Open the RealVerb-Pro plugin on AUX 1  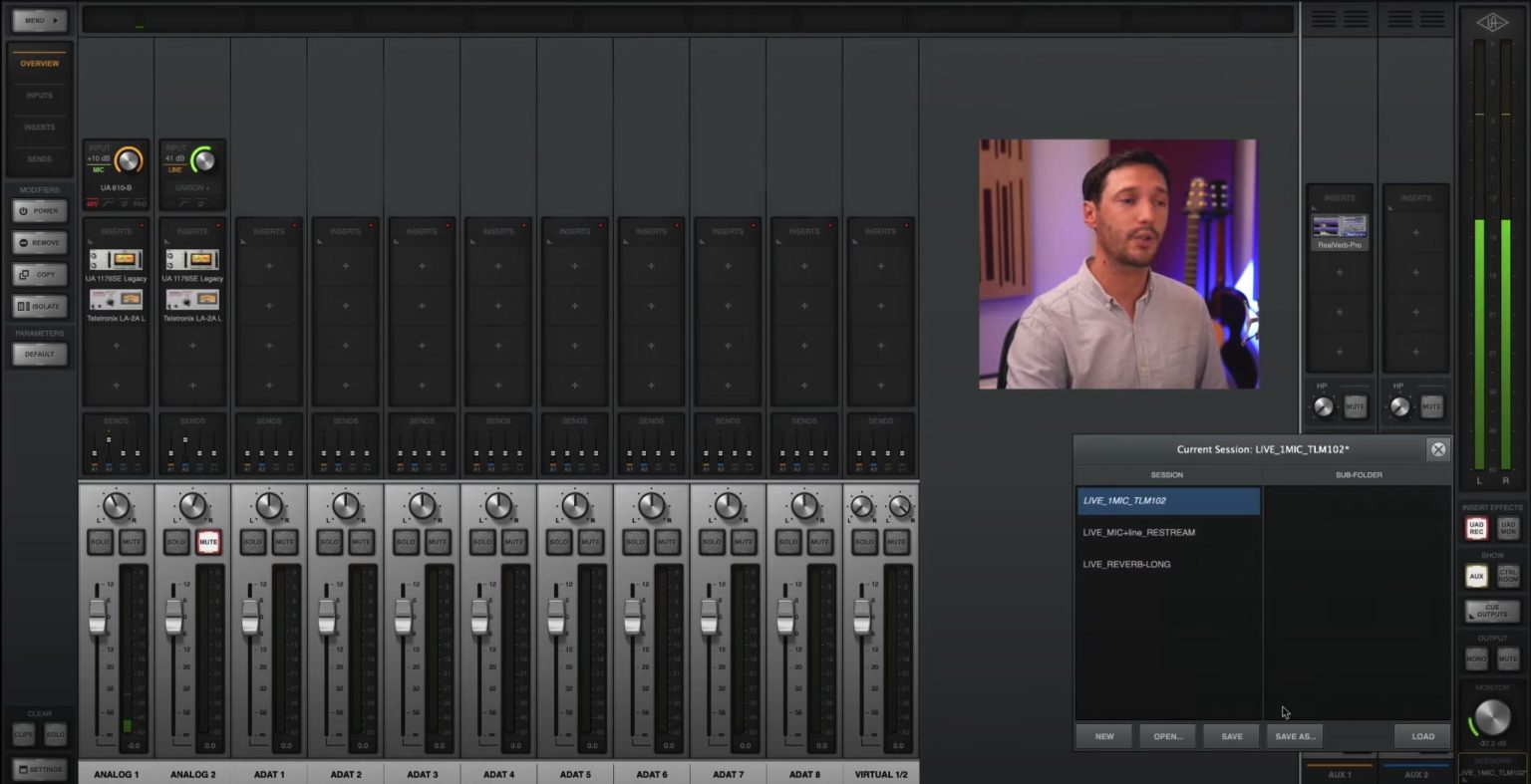coord(1339,227)
